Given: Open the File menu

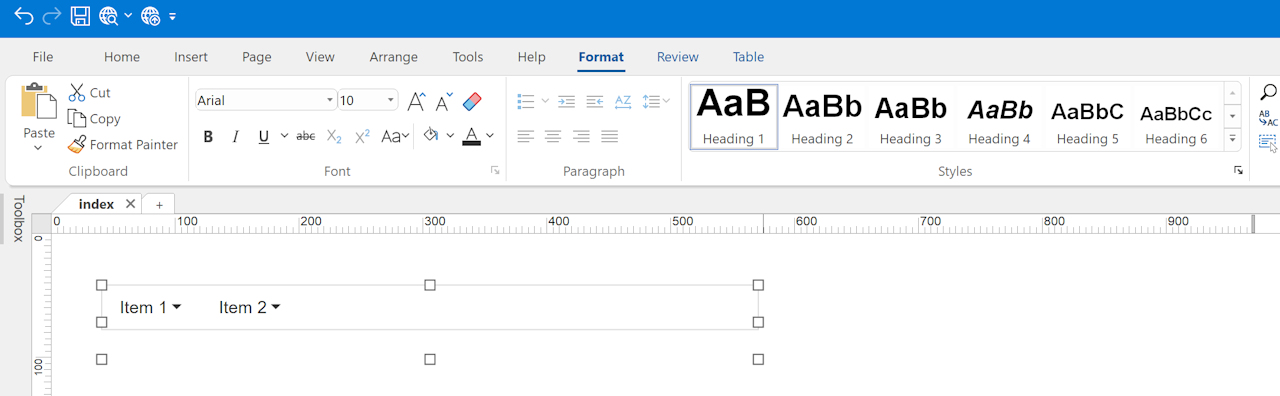Looking at the screenshot, I should click(43, 57).
